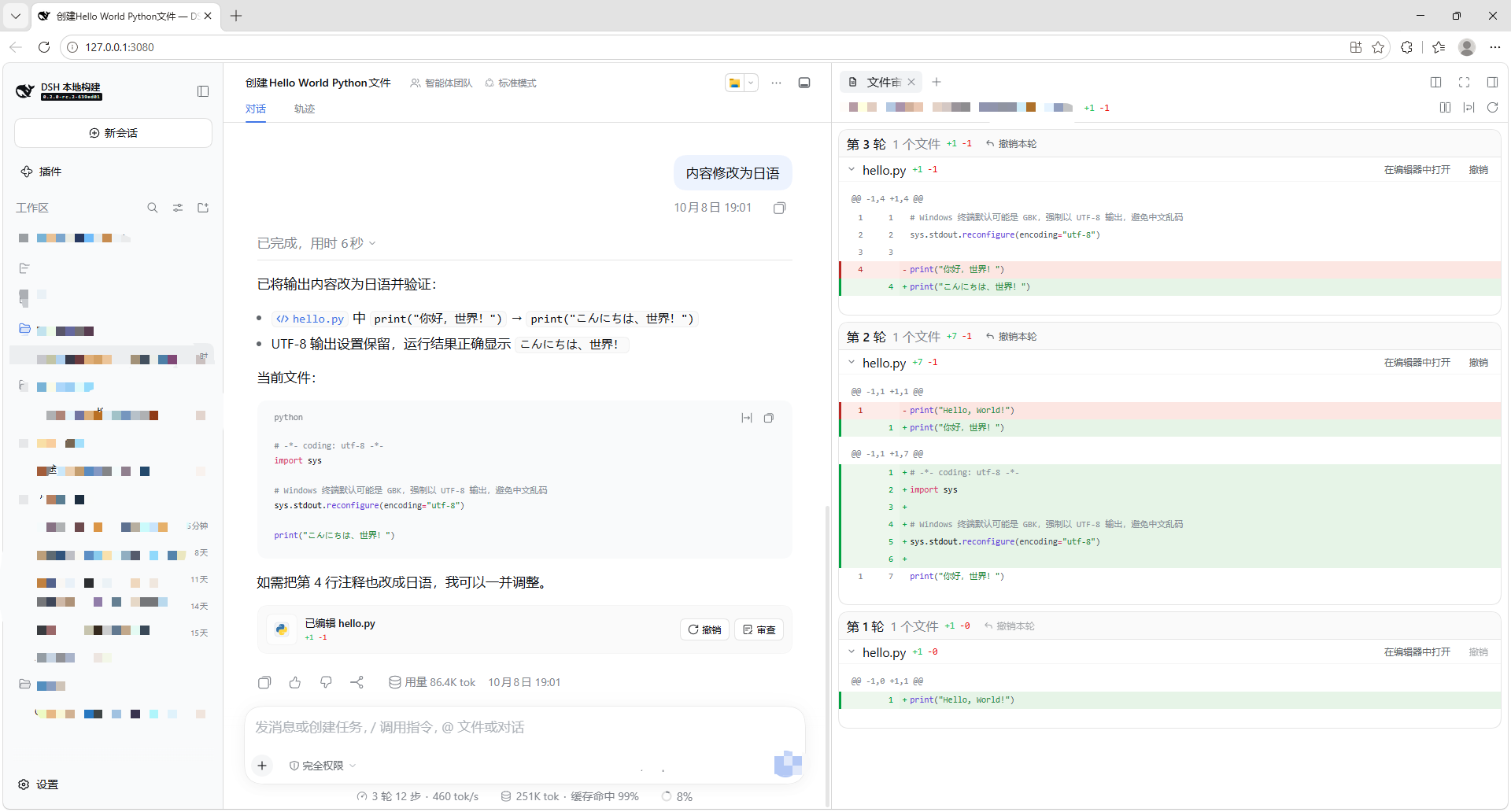Image resolution: width=1511 pixels, height=812 pixels.
Task: Expand the 已完成，用时 6 秒 details
Action: [316, 243]
